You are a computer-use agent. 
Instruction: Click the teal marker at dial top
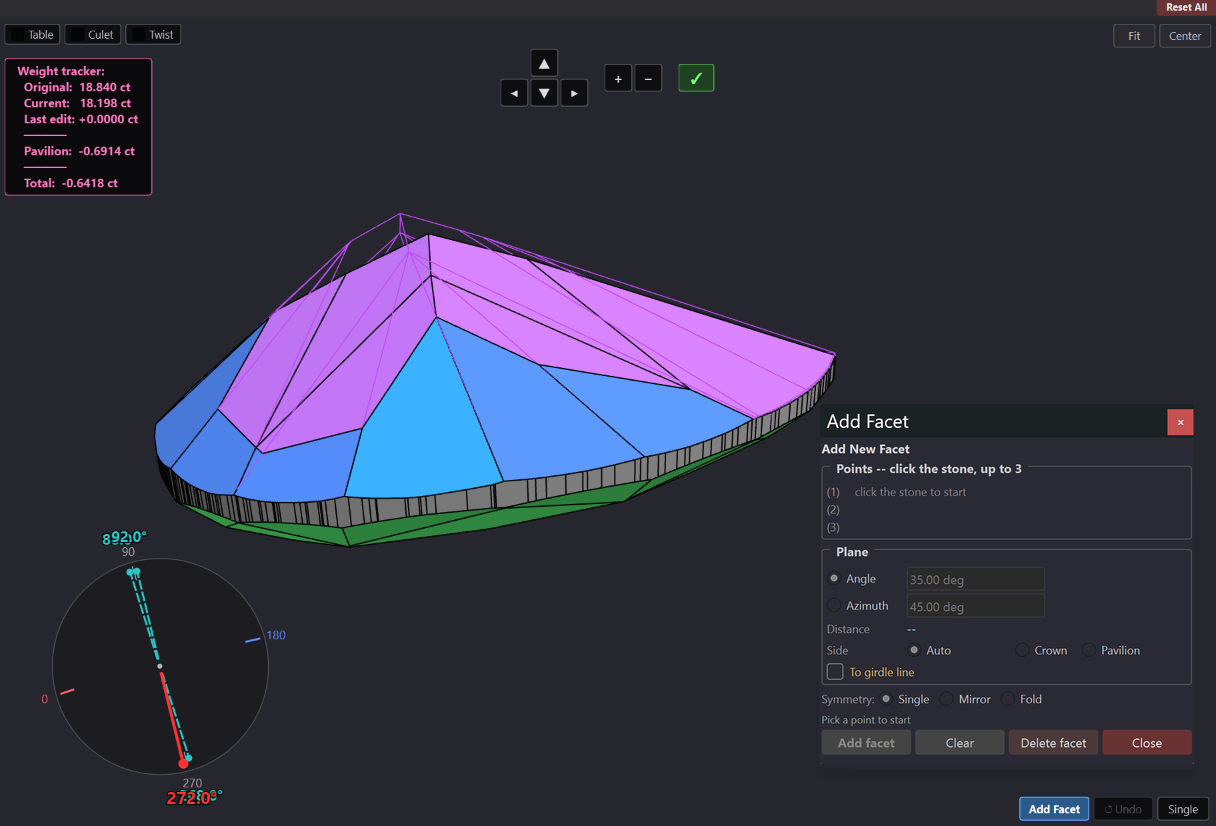pos(133,572)
